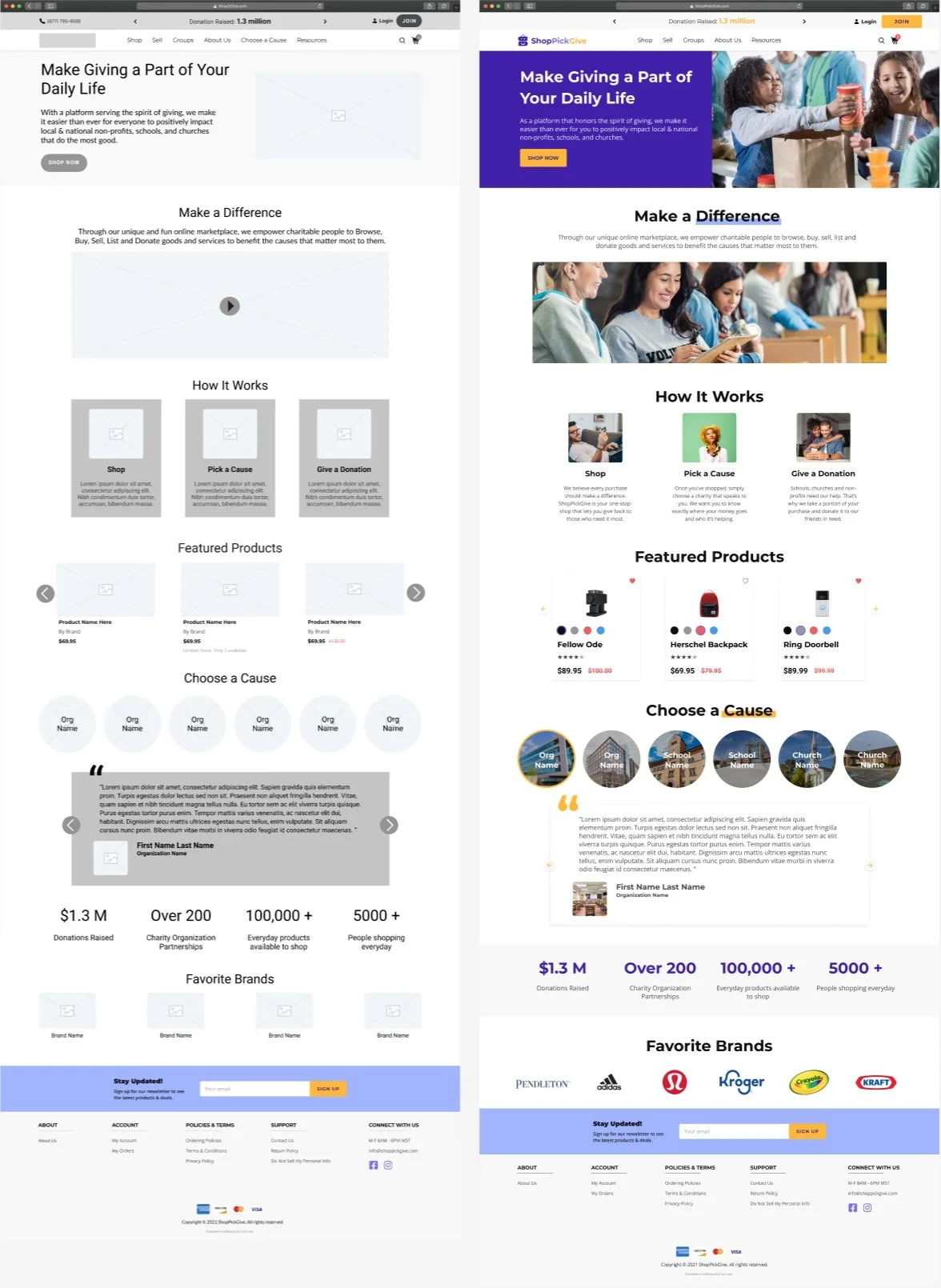Click the red lululemon brand logo
The image size is (941, 1288).
[x=675, y=1082]
